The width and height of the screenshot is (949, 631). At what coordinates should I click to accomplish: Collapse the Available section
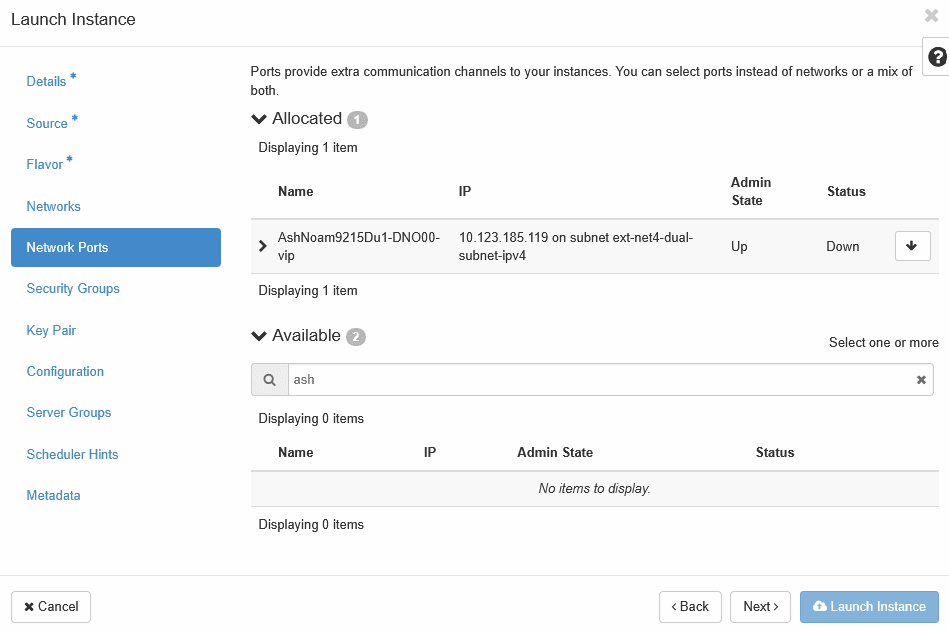[259, 336]
